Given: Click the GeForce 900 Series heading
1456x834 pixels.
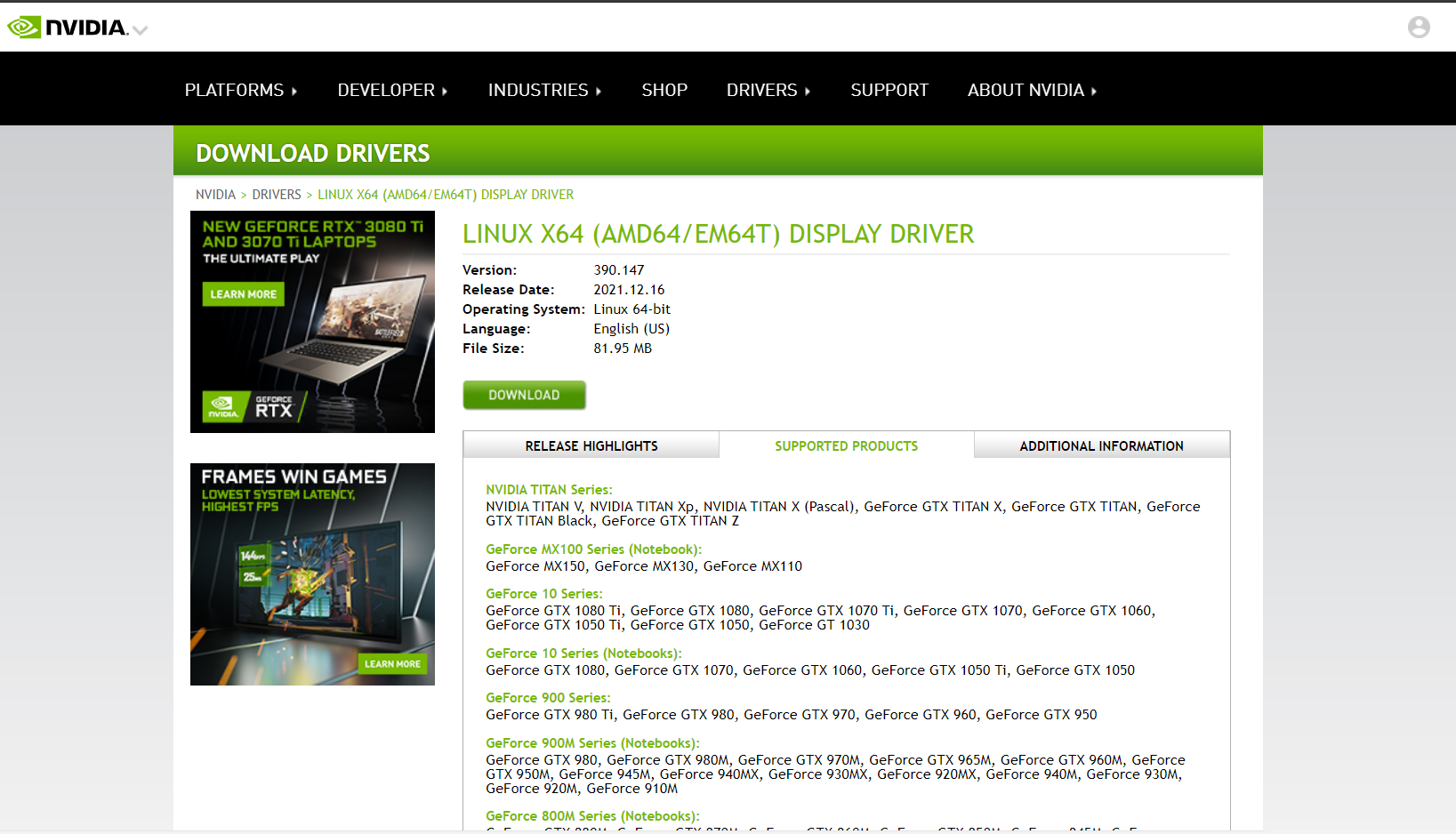Looking at the screenshot, I should pyautogui.click(x=548, y=698).
